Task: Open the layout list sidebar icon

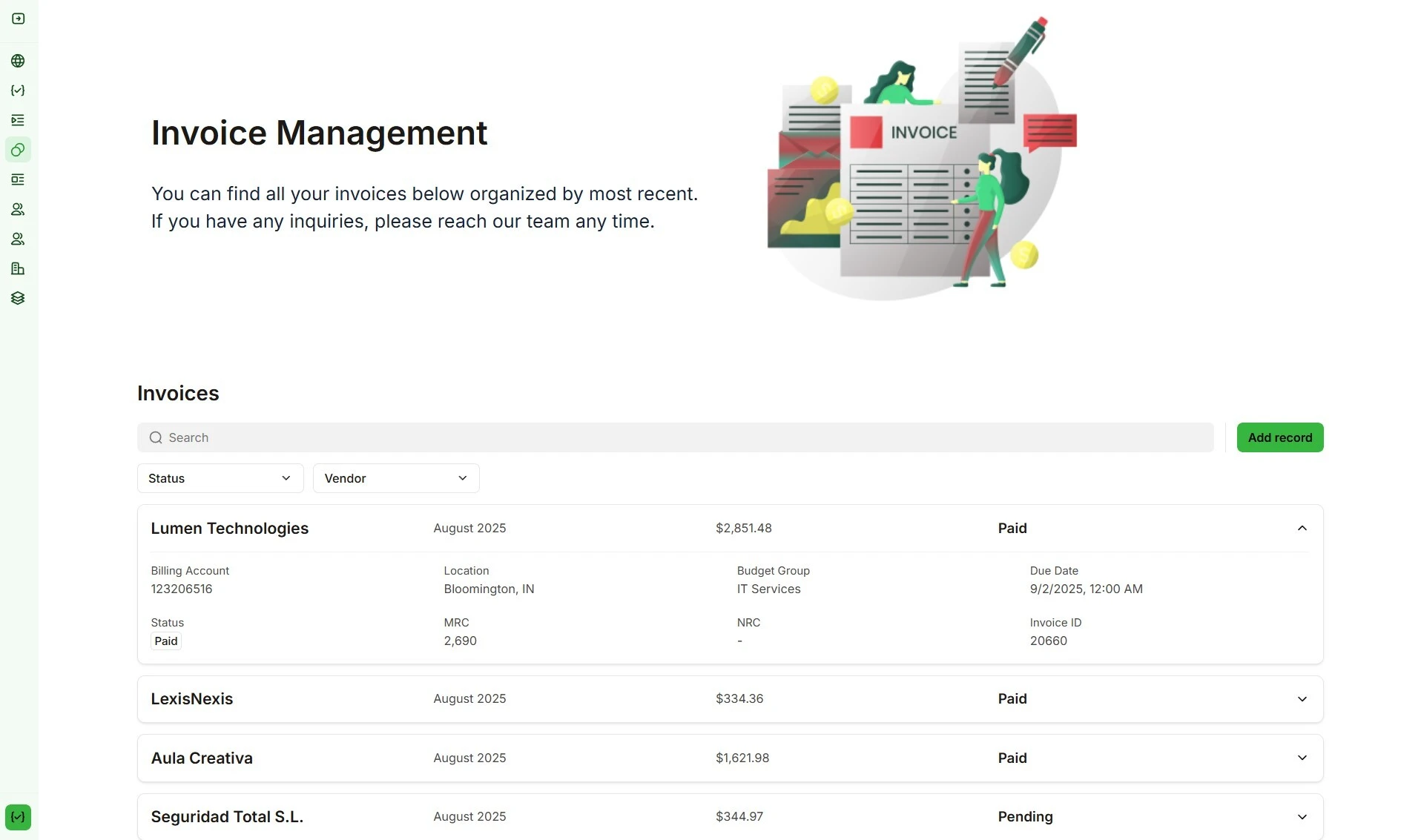Action: (19, 179)
